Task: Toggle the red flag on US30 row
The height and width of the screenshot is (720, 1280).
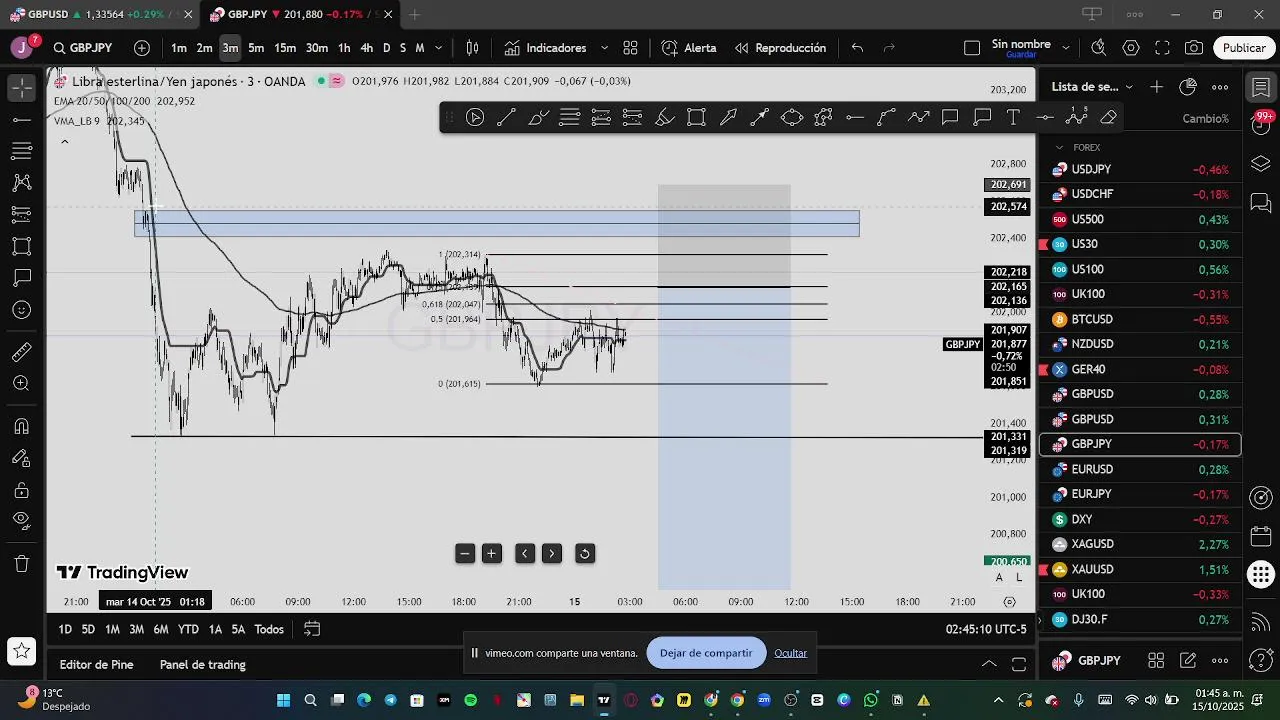Action: click(x=1044, y=244)
